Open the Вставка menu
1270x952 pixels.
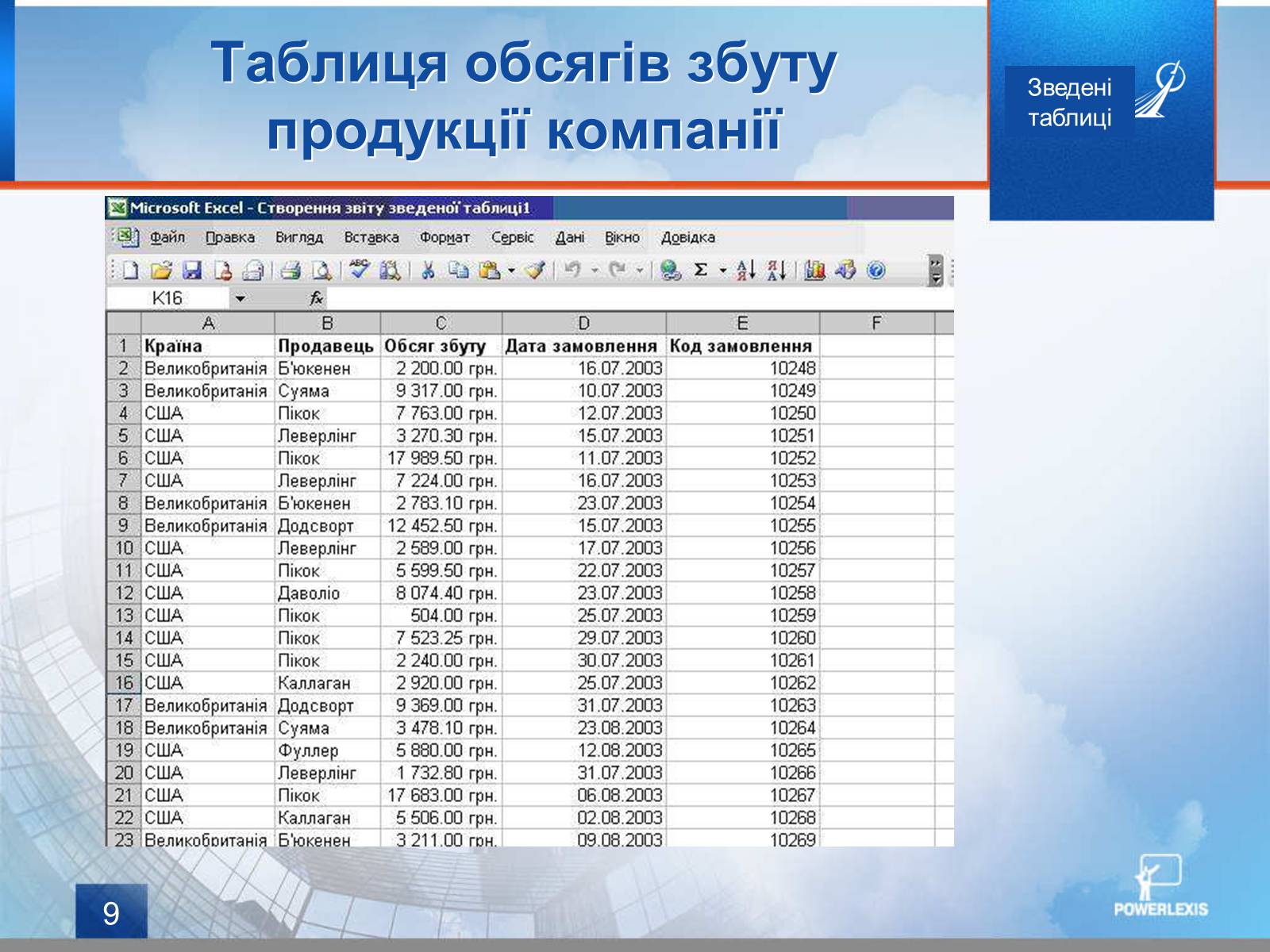click(x=371, y=237)
